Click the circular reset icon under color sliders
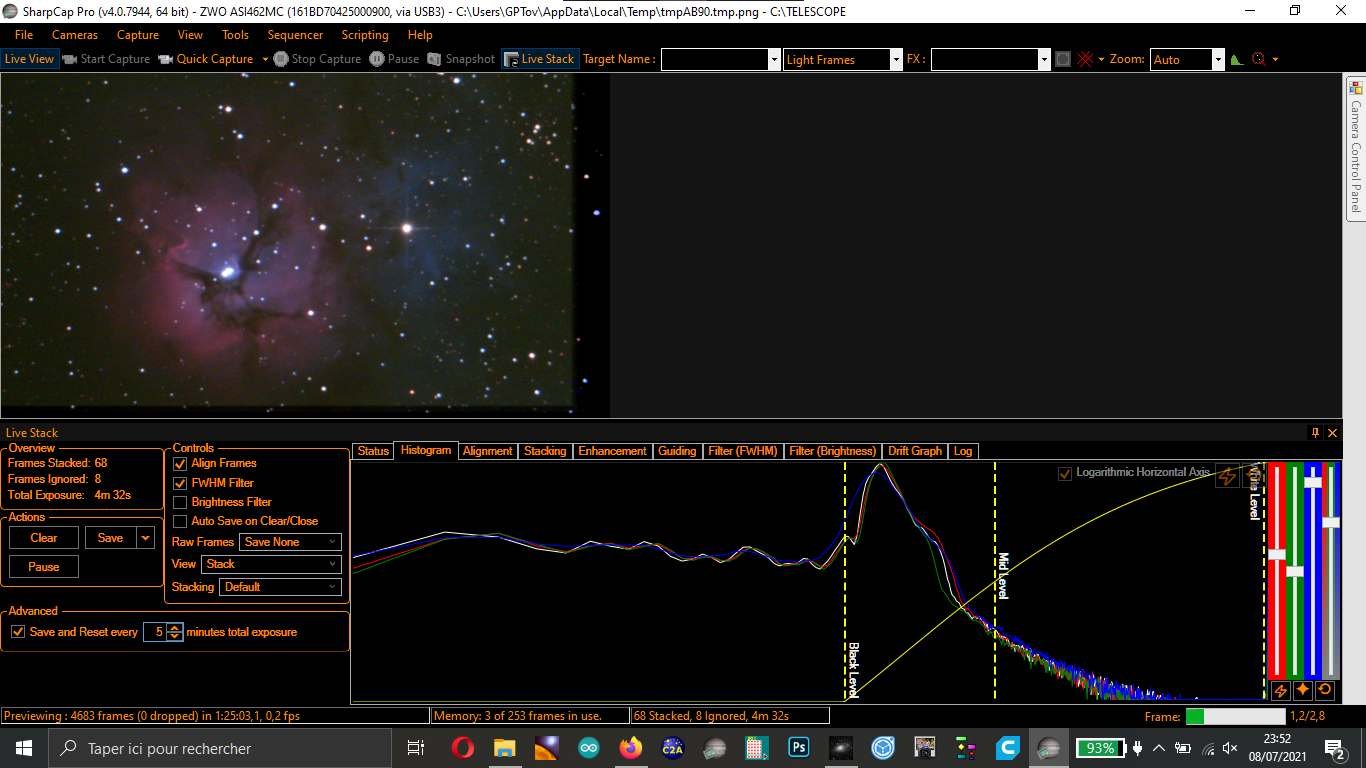1366x768 pixels. pos(1325,690)
